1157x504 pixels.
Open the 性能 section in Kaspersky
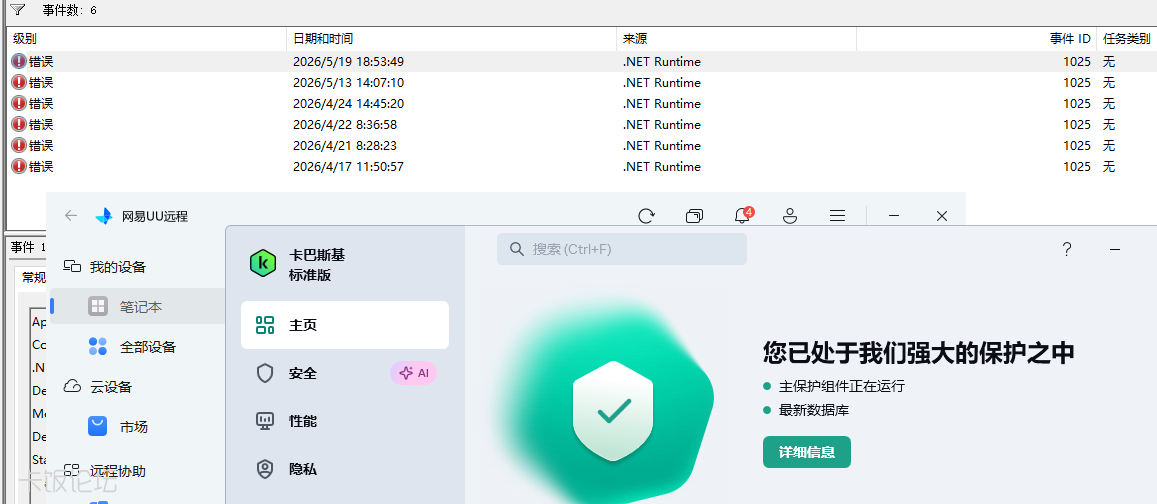345,421
